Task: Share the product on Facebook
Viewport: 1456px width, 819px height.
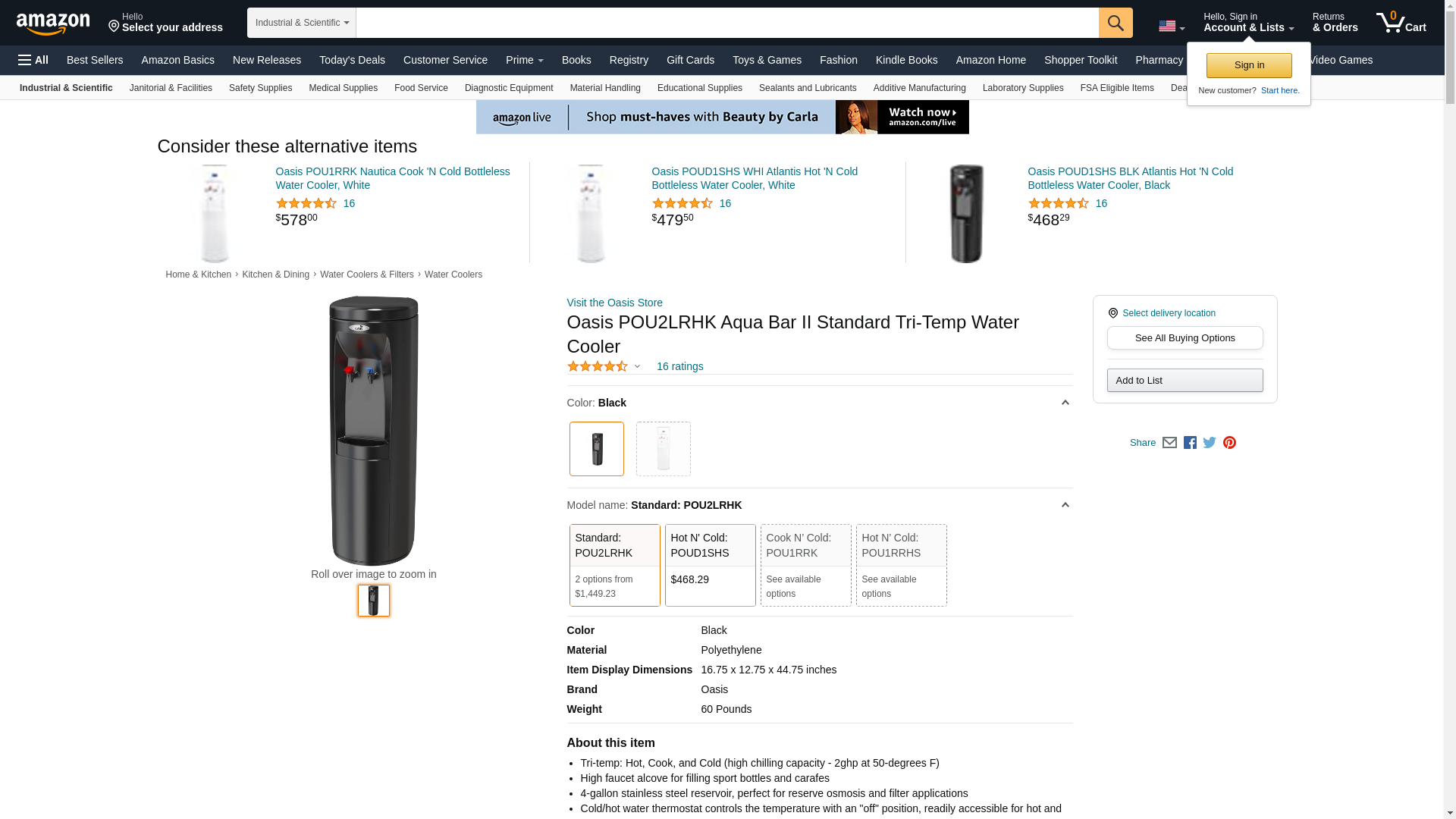Action: click(x=1190, y=443)
